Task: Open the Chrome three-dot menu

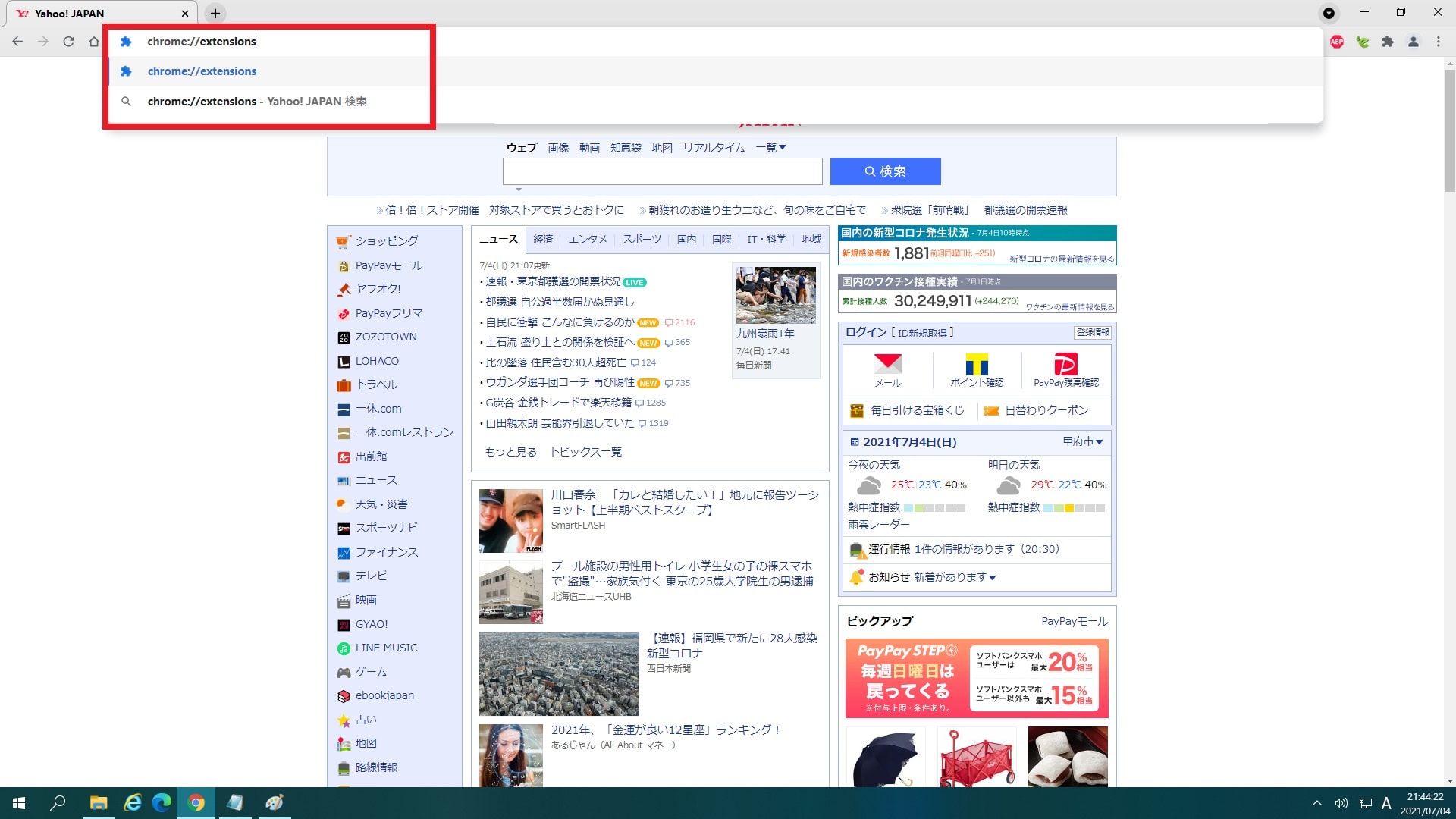Action: (x=1439, y=42)
